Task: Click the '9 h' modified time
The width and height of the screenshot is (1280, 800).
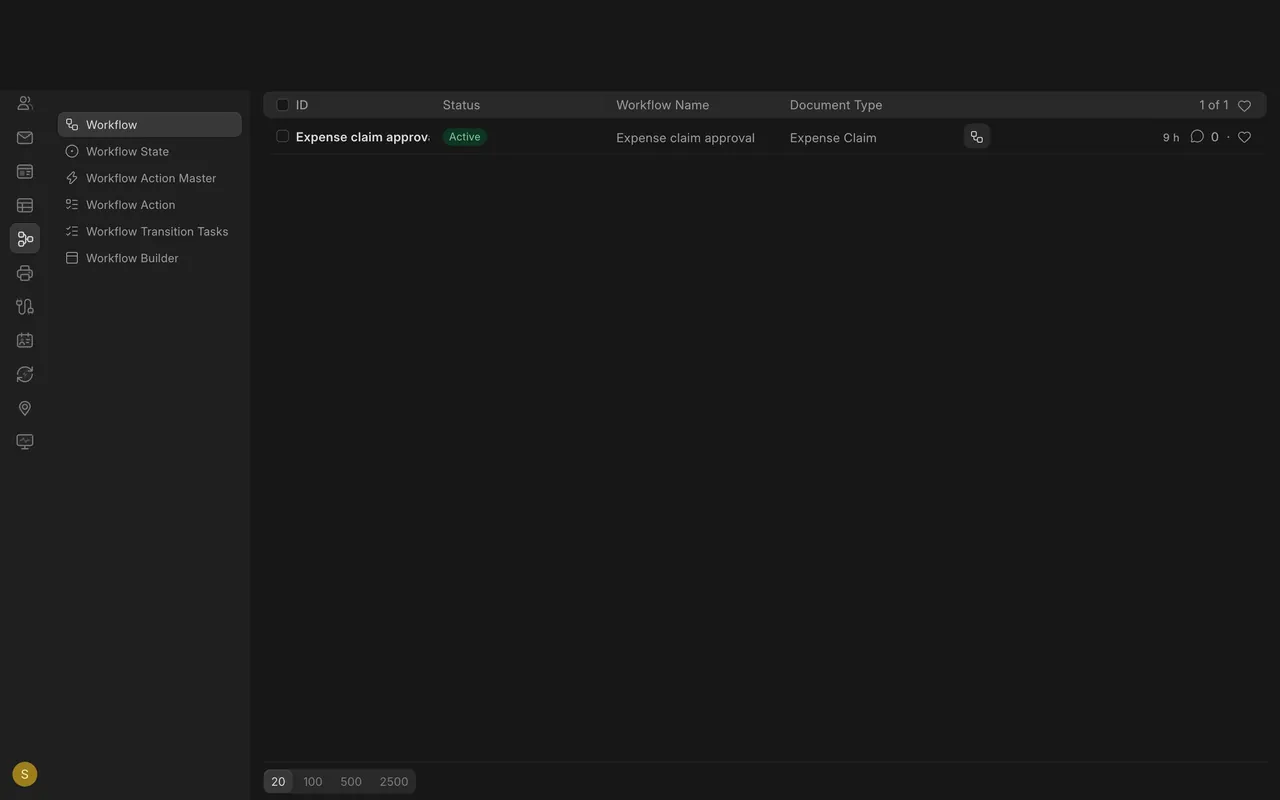Action: 1171,138
